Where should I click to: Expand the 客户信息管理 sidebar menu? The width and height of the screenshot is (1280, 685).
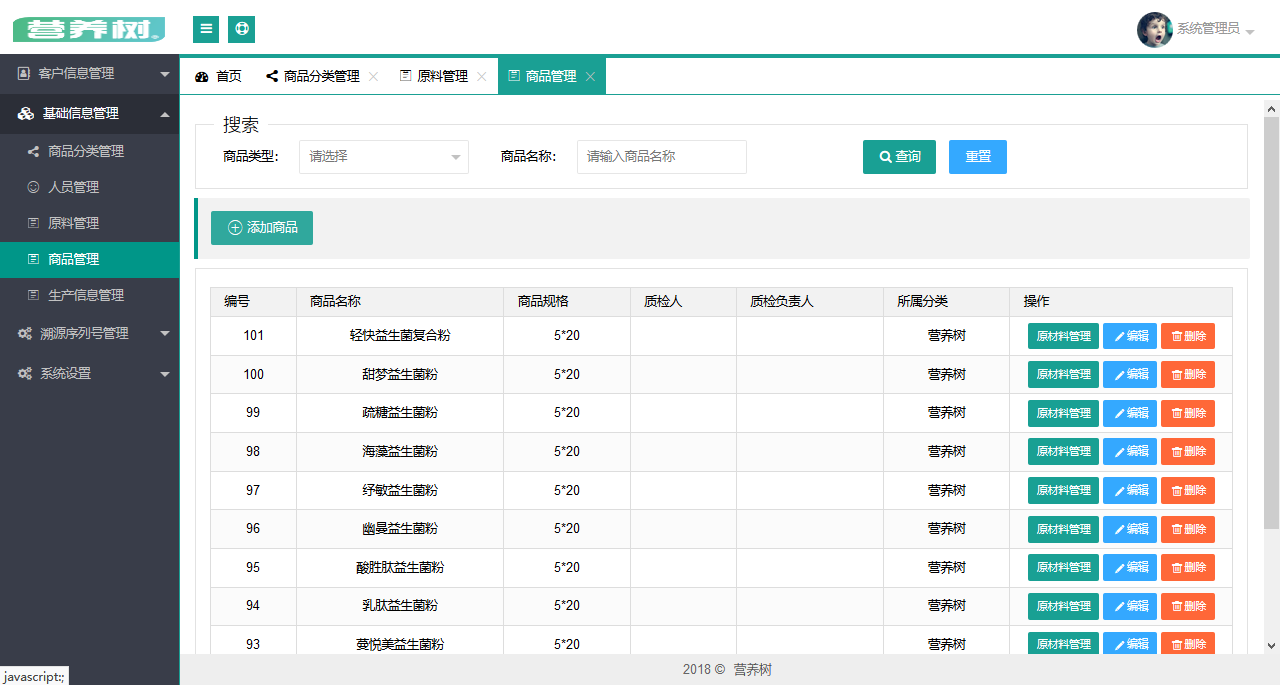[90, 73]
